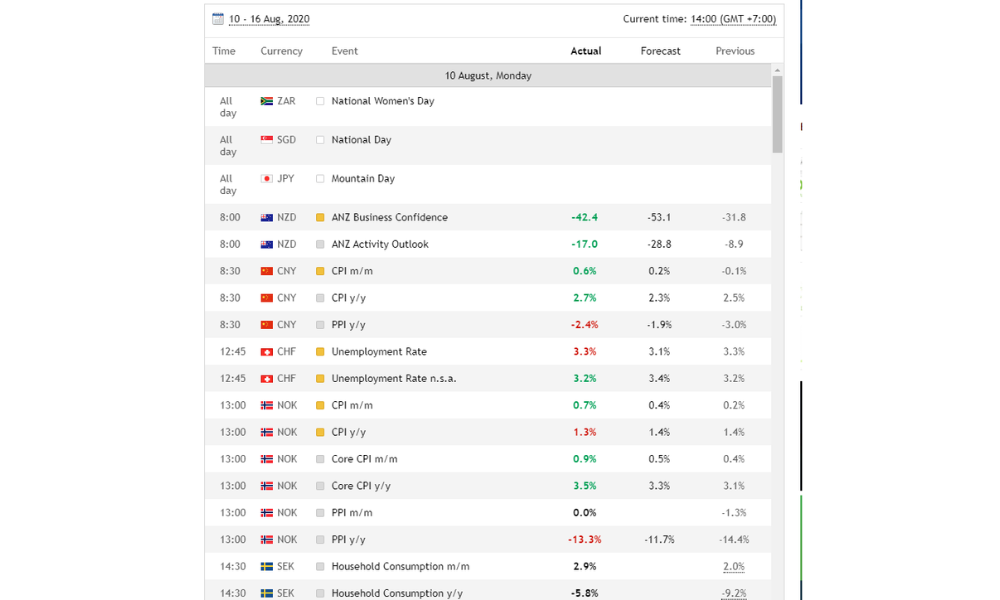Expand the Norwegian Core CPI y/y event row
The width and height of the screenshot is (1000, 600).
361,486
